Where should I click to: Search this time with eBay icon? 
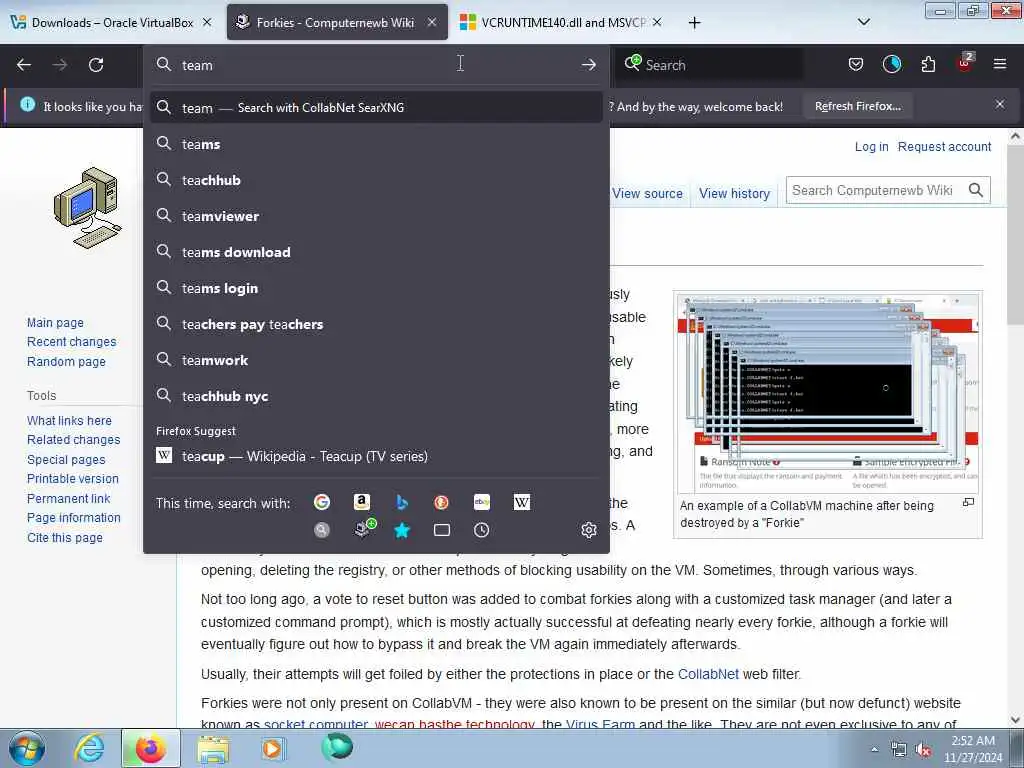[x=481, y=502]
